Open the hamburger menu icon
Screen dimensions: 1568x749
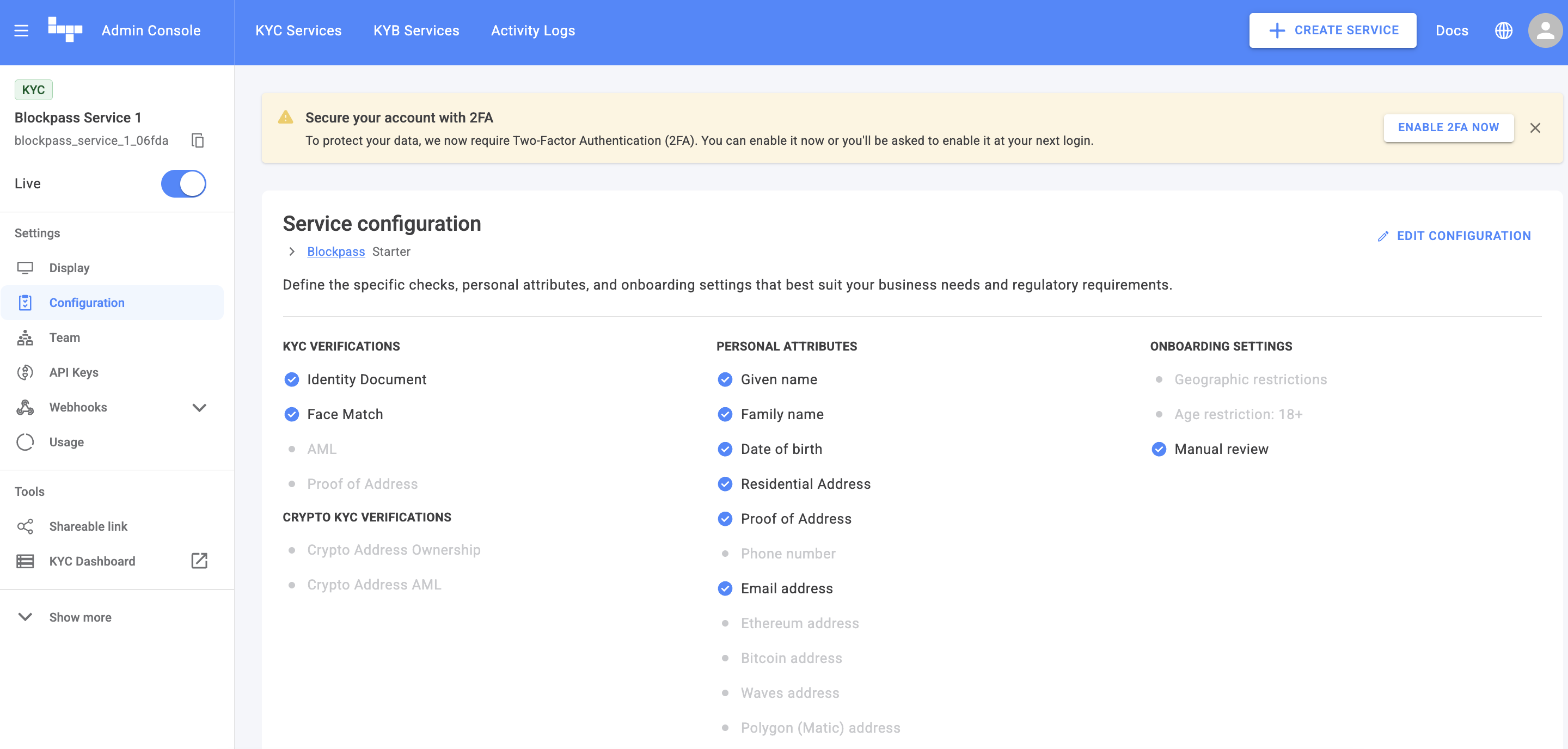tap(21, 30)
